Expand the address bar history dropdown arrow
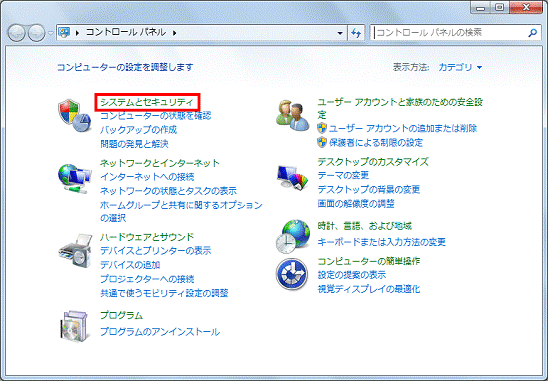 click(x=340, y=33)
